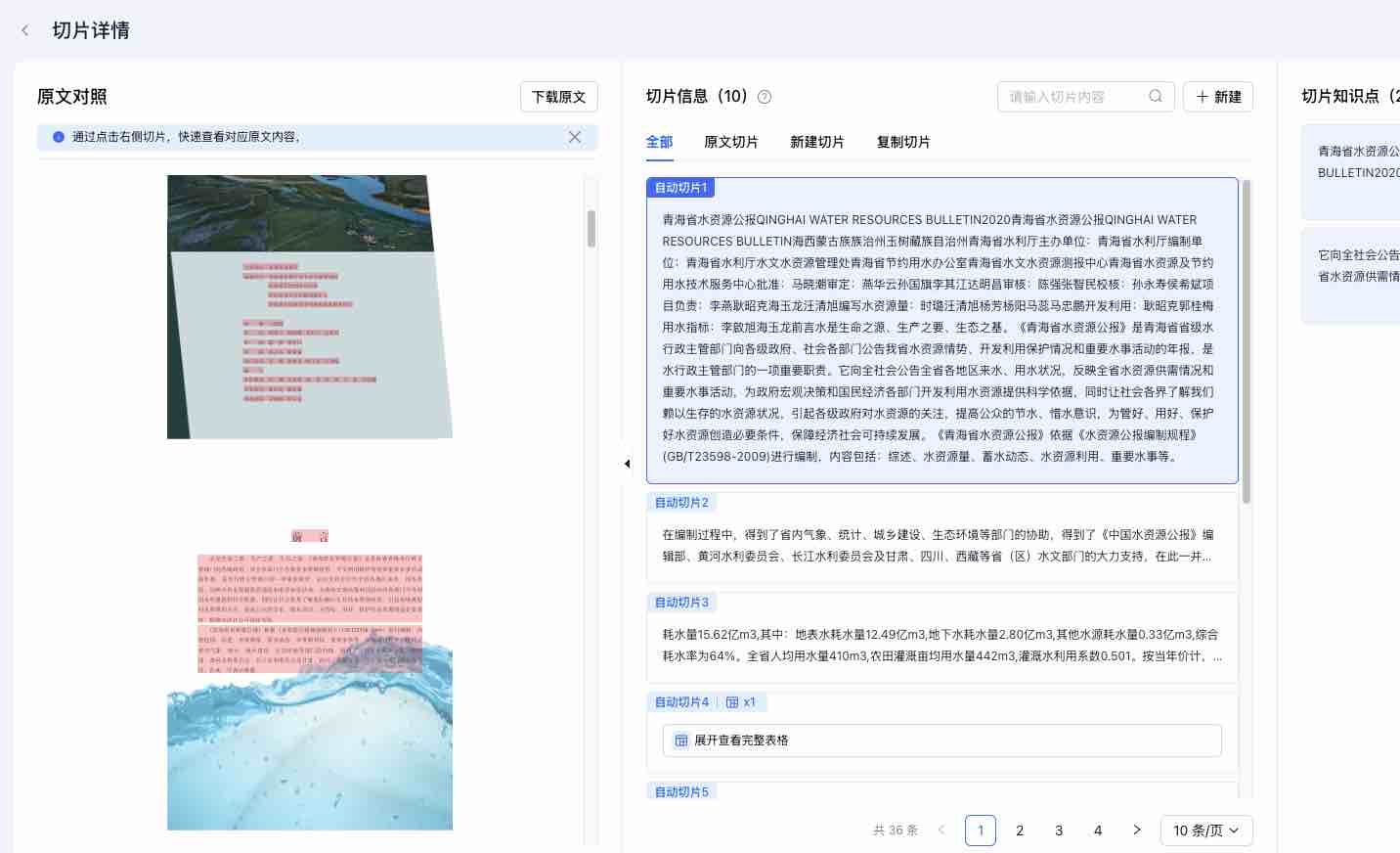Switch to the 原文切片 tab
Screen dimensions: 1400x853
(731, 142)
